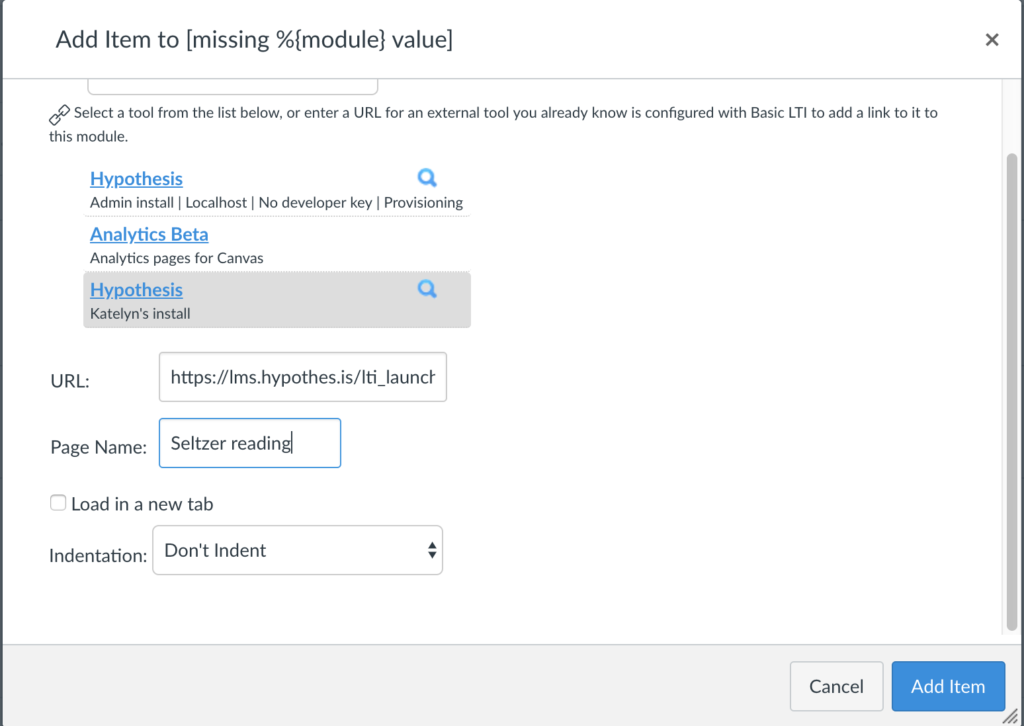Click the dialog vertical scrollbar
Viewport: 1024px width, 726px height.
pyautogui.click(x=1012, y=392)
